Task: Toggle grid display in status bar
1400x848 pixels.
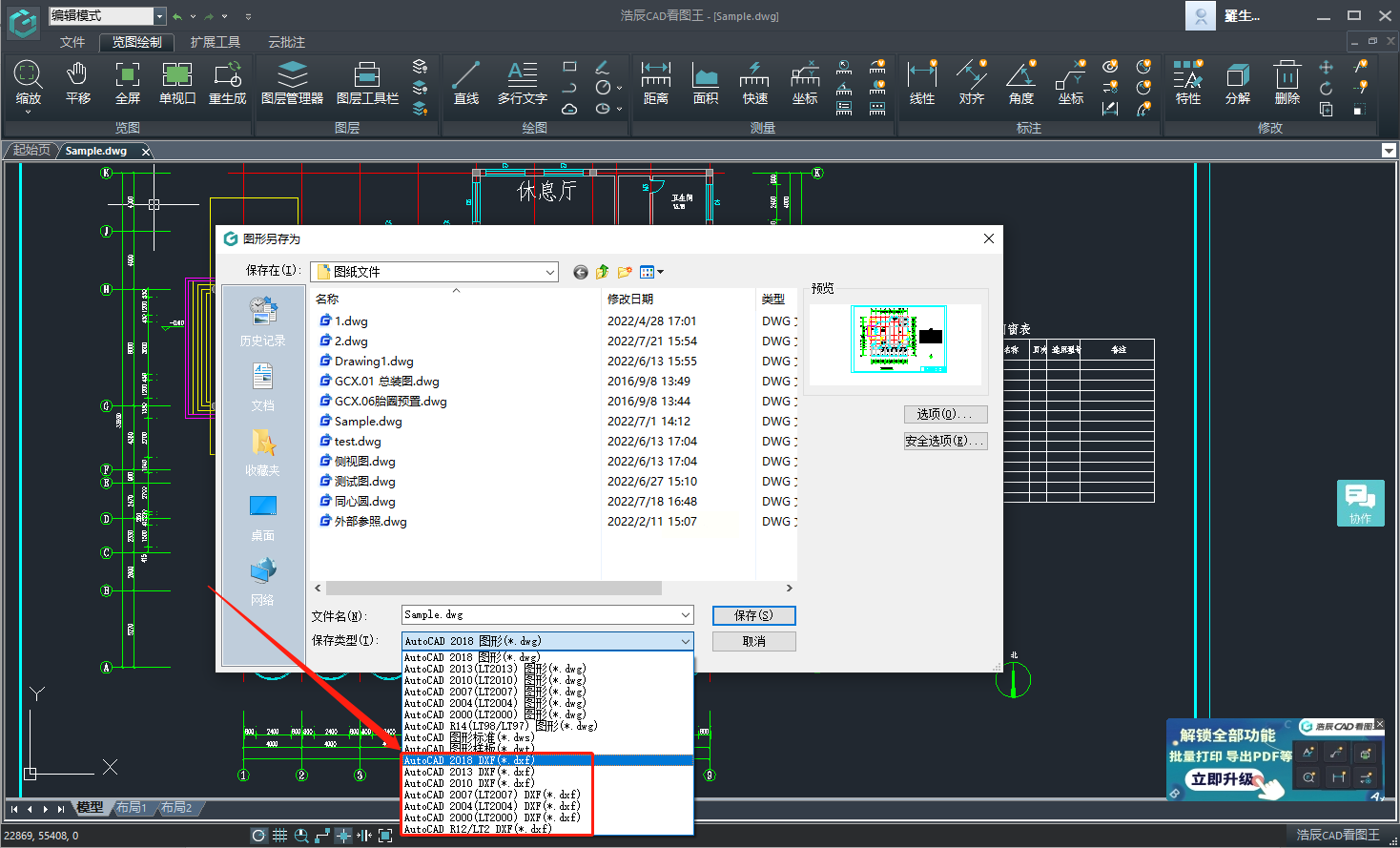Action: [x=279, y=836]
